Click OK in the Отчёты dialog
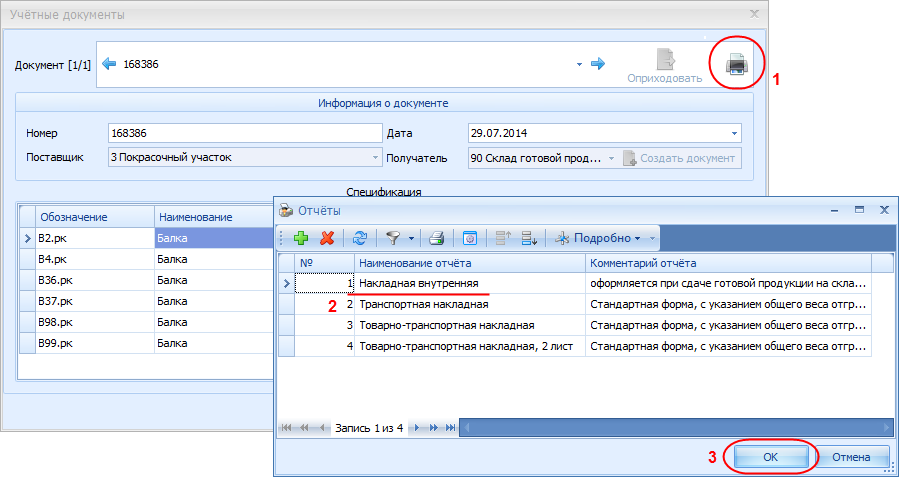This screenshot has height=477, width=899. [x=771, y=457]
